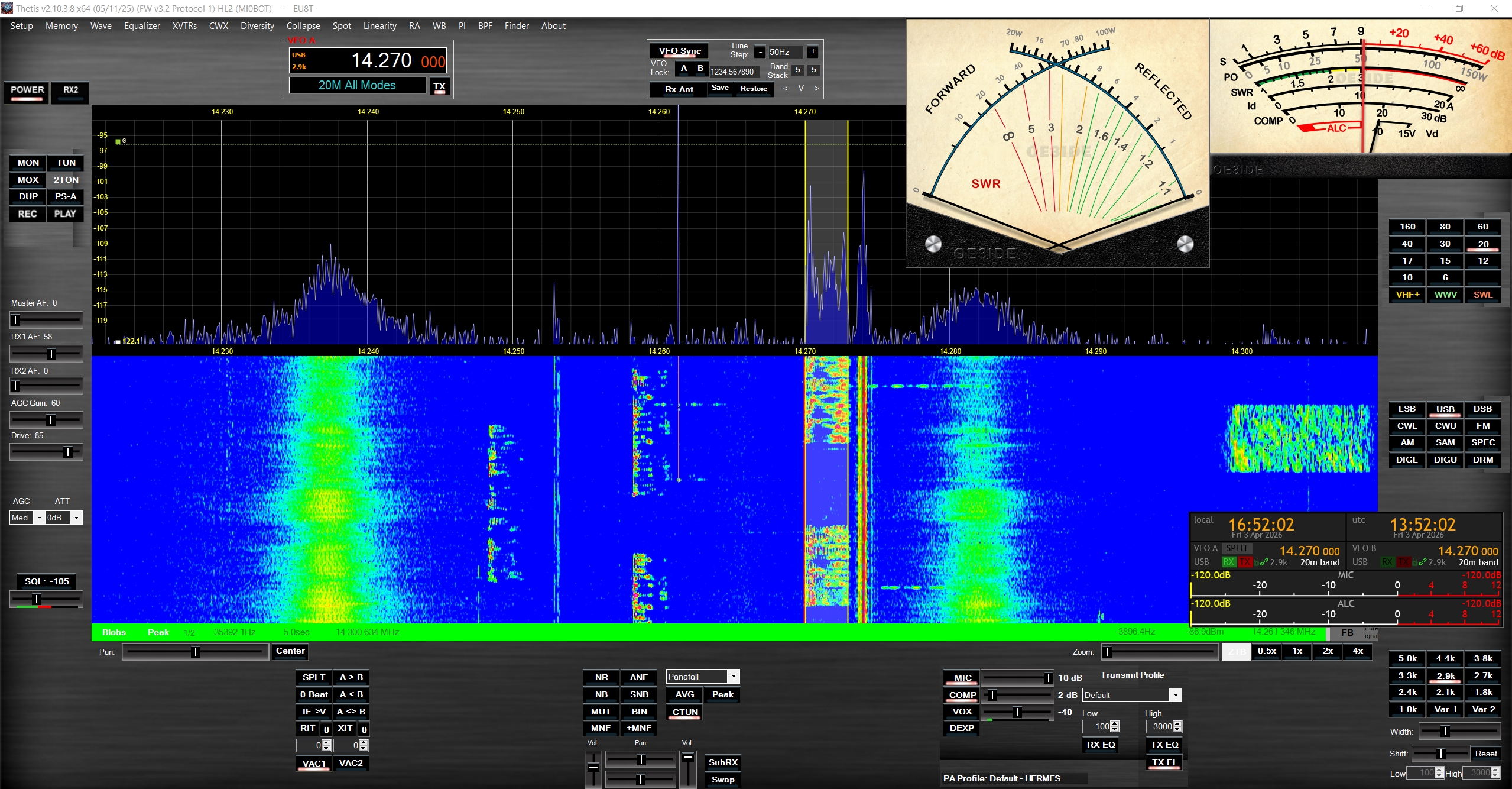Click the V band stack button
Image resolution: width=1512 pixels, height=789 pixels.
point(801,89)
